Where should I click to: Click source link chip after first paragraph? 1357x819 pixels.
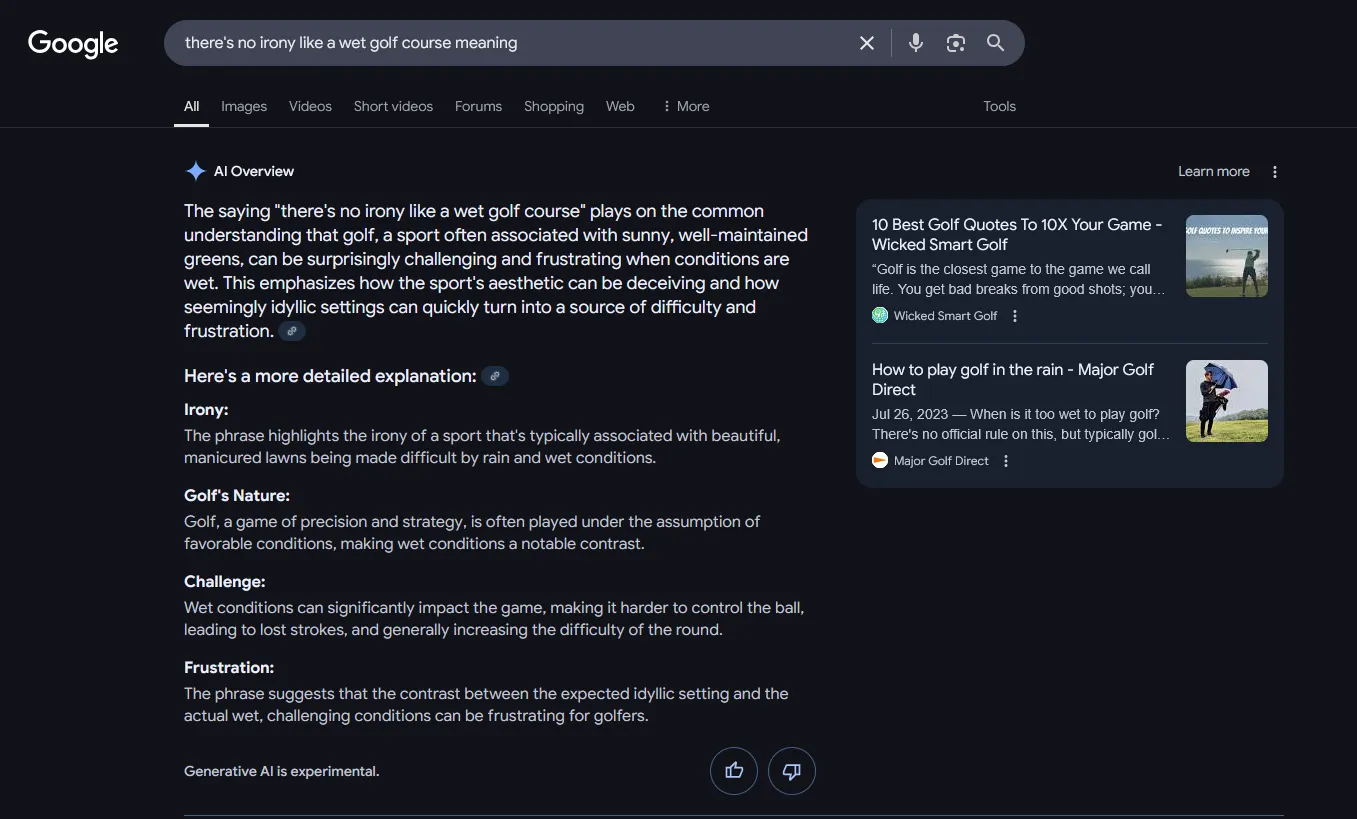(292, 331)
